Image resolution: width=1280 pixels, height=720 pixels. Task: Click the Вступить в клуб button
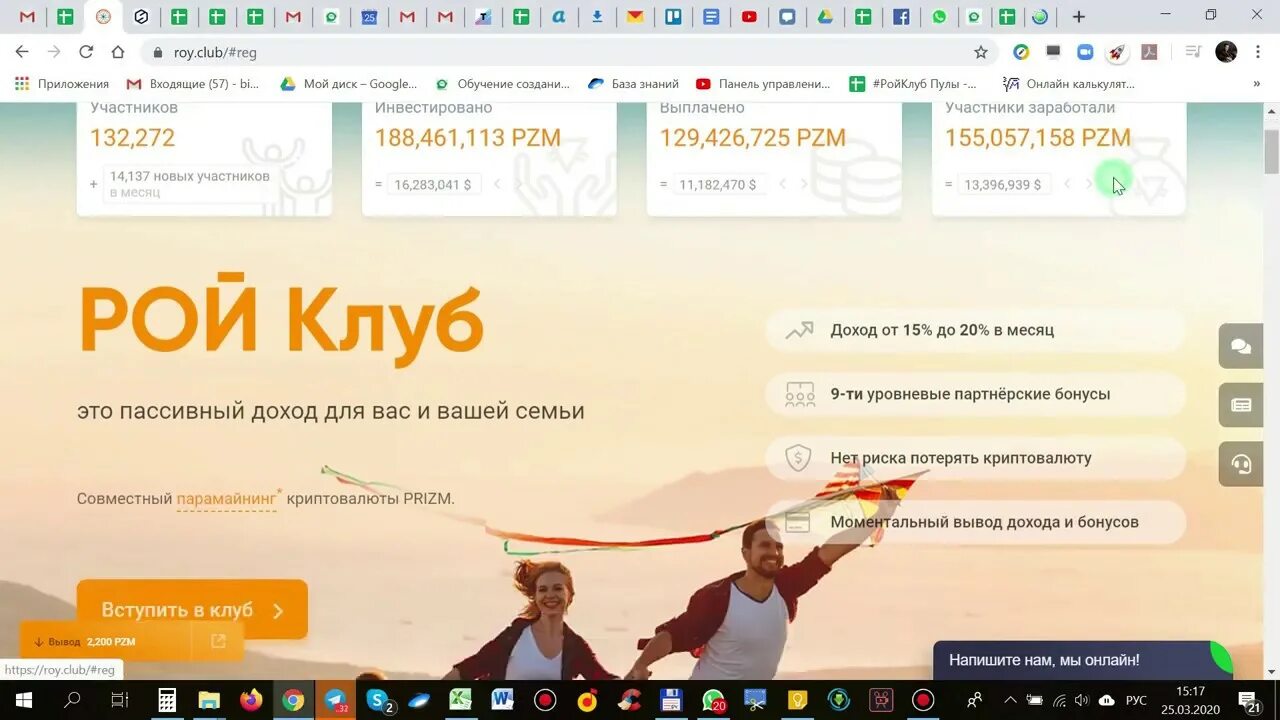point(192,610)
